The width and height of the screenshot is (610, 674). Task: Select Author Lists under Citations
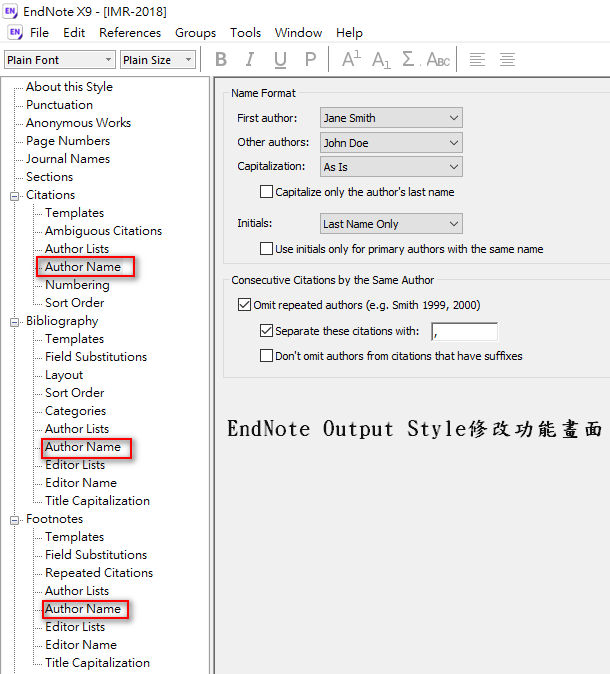[77, 249]
